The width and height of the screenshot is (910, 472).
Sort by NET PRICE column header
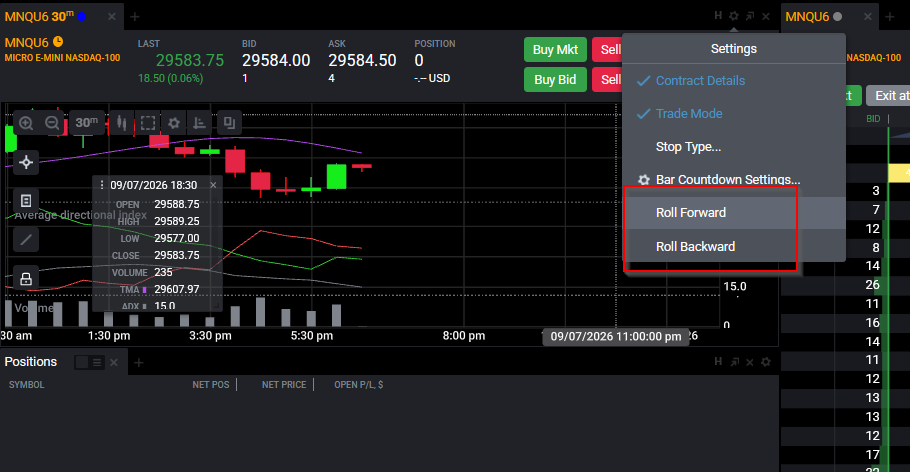284,384
